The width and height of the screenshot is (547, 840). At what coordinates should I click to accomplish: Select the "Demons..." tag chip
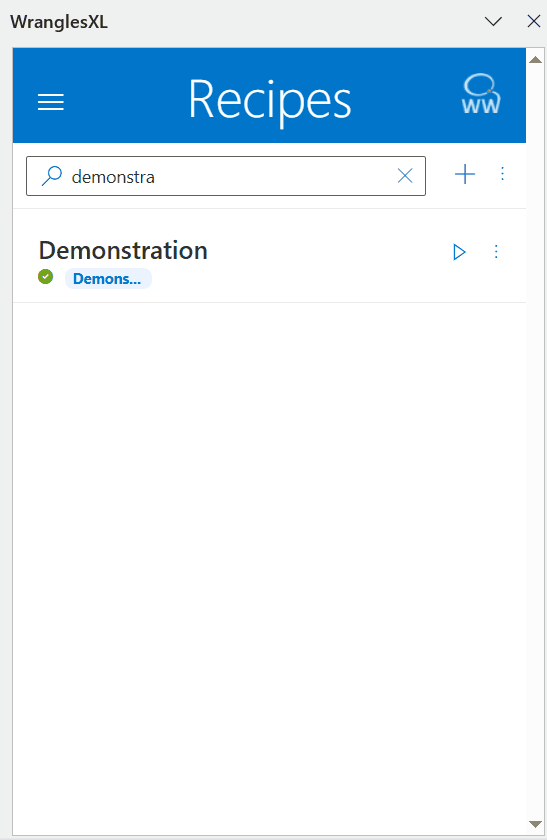(x=108, y=279)
